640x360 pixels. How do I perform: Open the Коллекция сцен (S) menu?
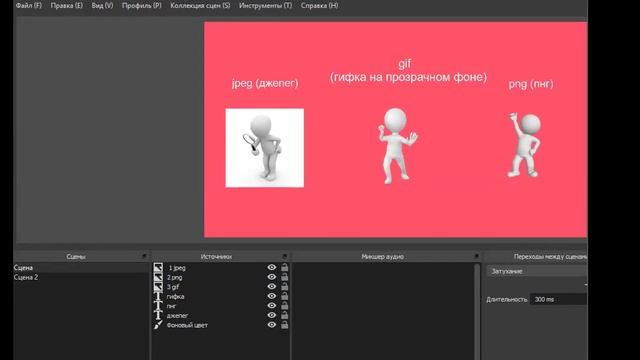(200, 6)
